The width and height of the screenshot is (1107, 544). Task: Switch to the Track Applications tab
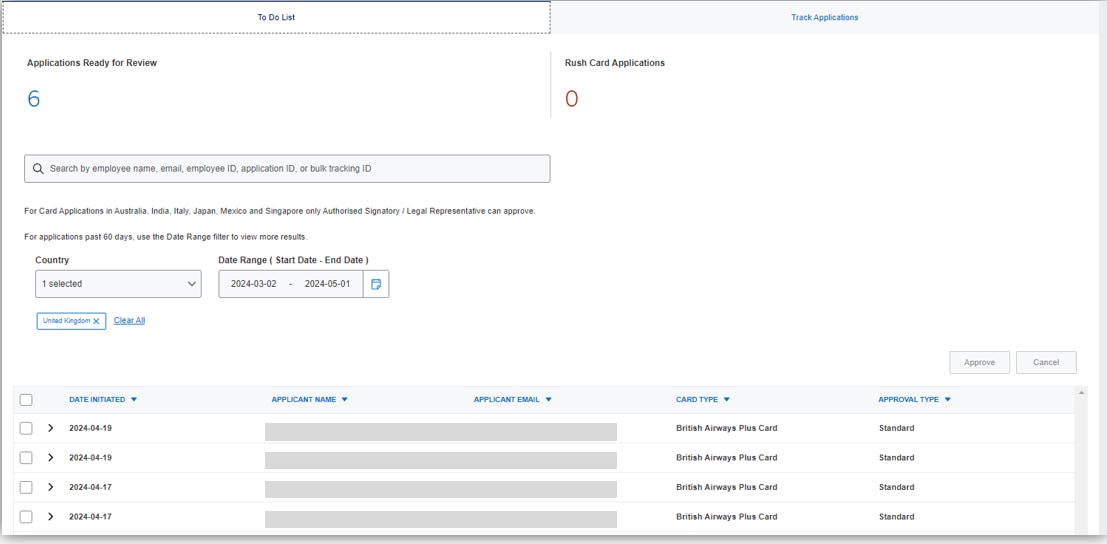pos(824,17)
